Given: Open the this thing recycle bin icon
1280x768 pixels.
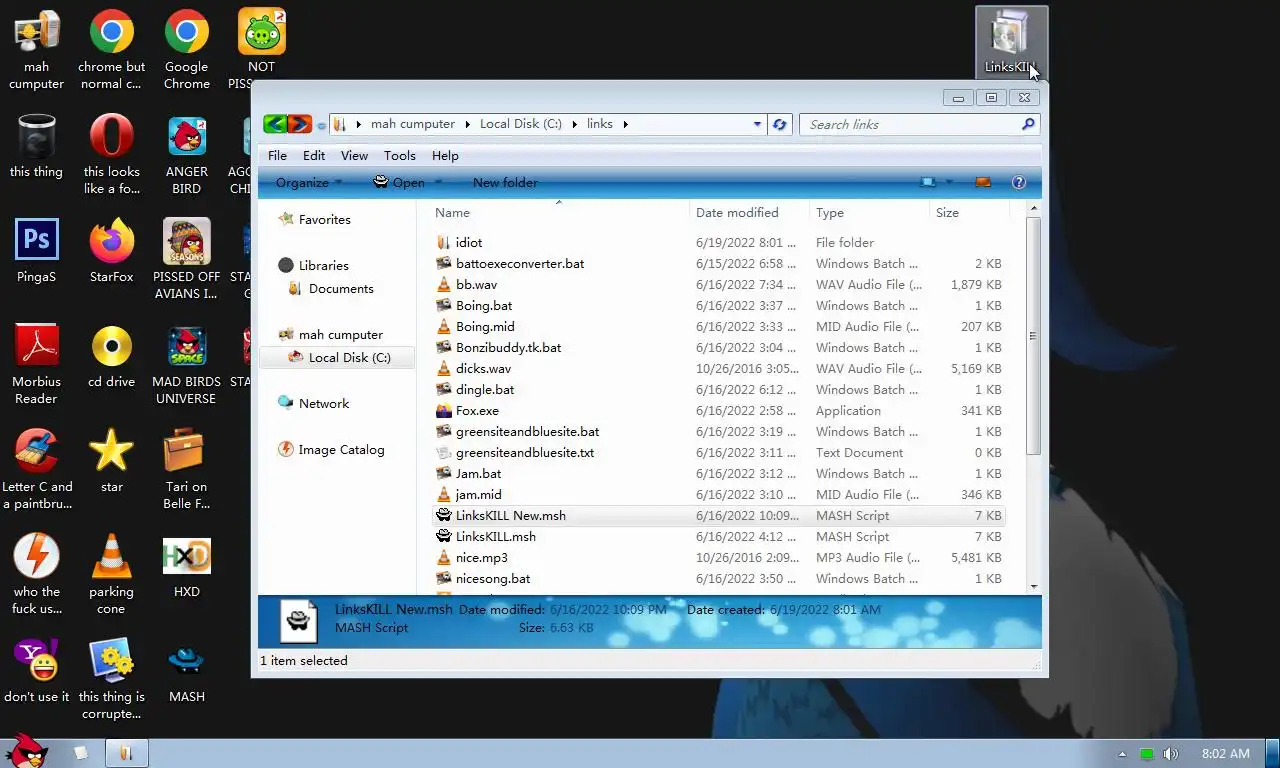Looking at the screenshot, I should [x=36, y=146].
